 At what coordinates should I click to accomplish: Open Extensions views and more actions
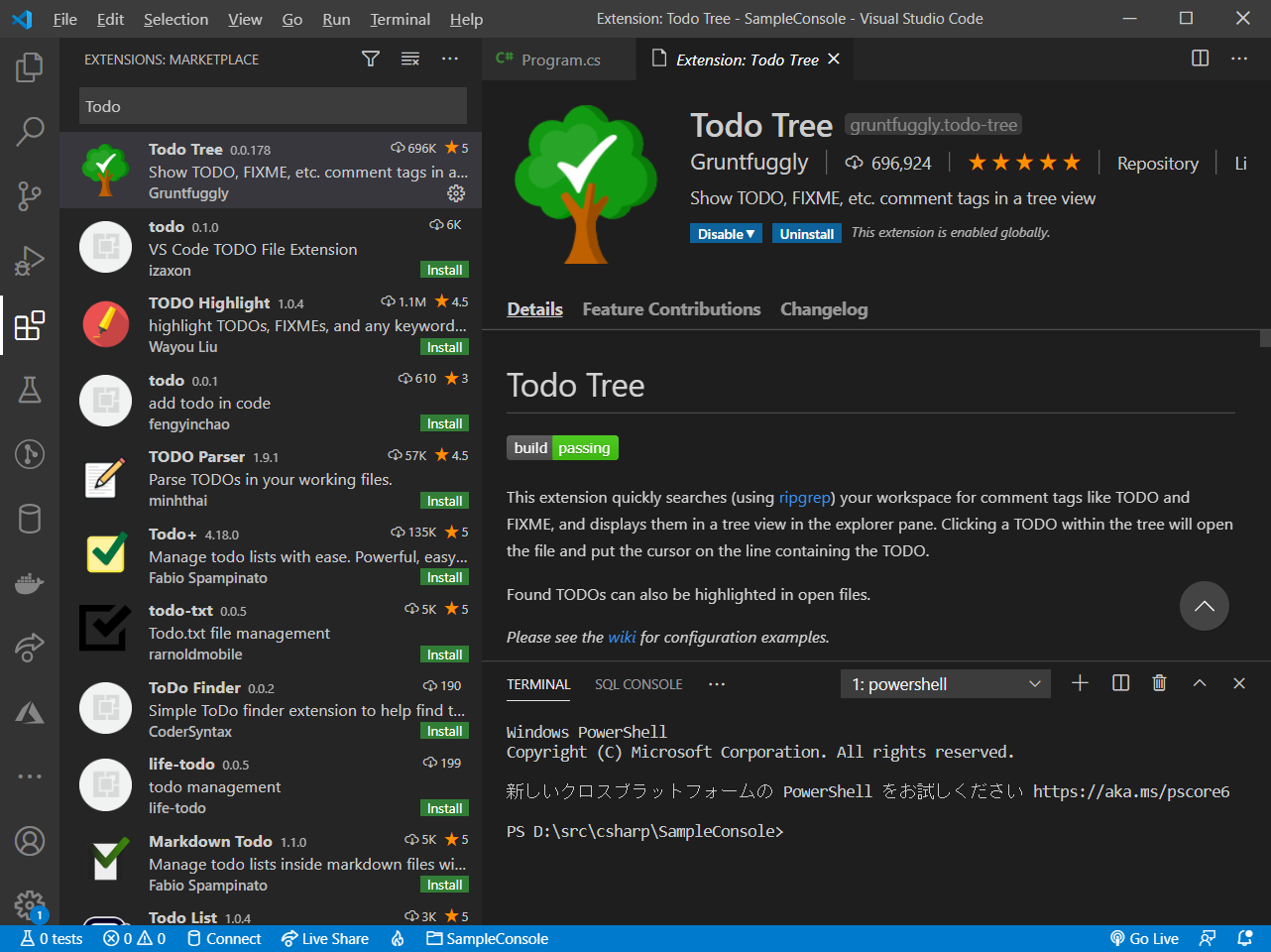pyautogui.click(x=450, y=59)
